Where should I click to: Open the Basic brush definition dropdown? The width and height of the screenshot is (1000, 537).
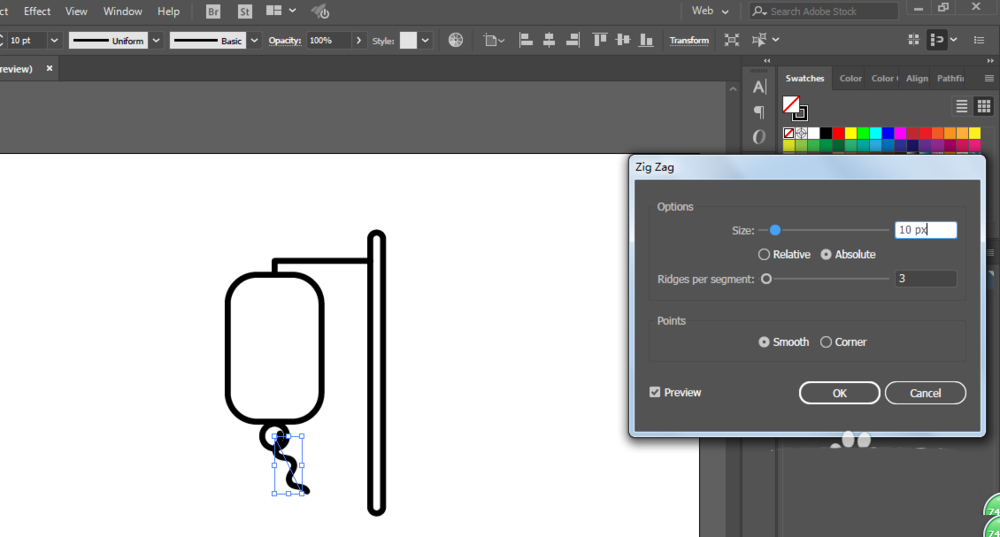click(x=254, y=41)
